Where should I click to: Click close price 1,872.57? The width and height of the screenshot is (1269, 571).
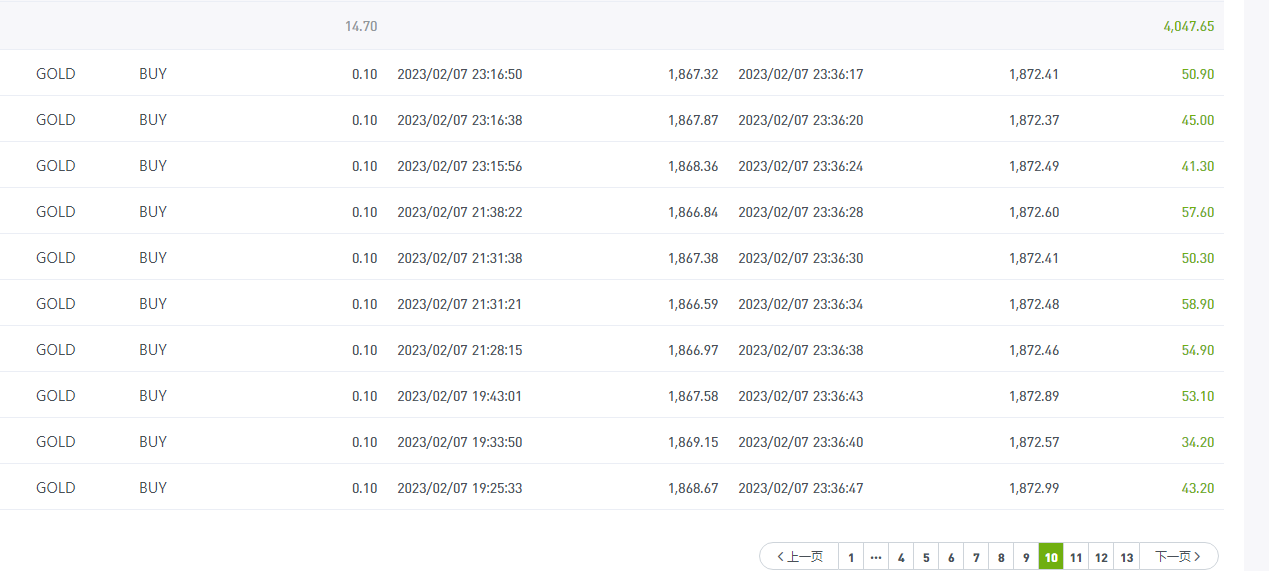(x=1034, y=442)
